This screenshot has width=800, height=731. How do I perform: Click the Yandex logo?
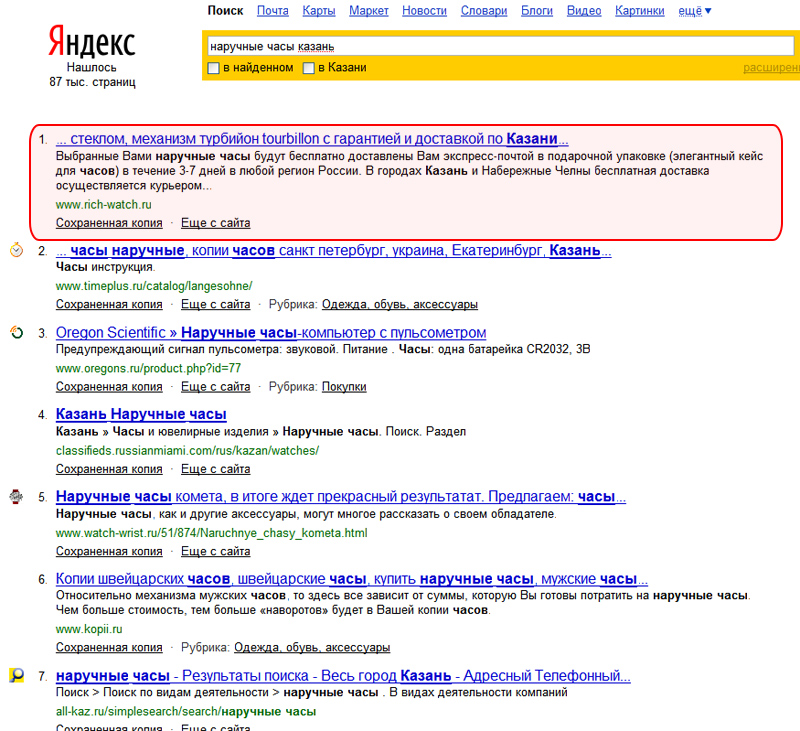91,42
